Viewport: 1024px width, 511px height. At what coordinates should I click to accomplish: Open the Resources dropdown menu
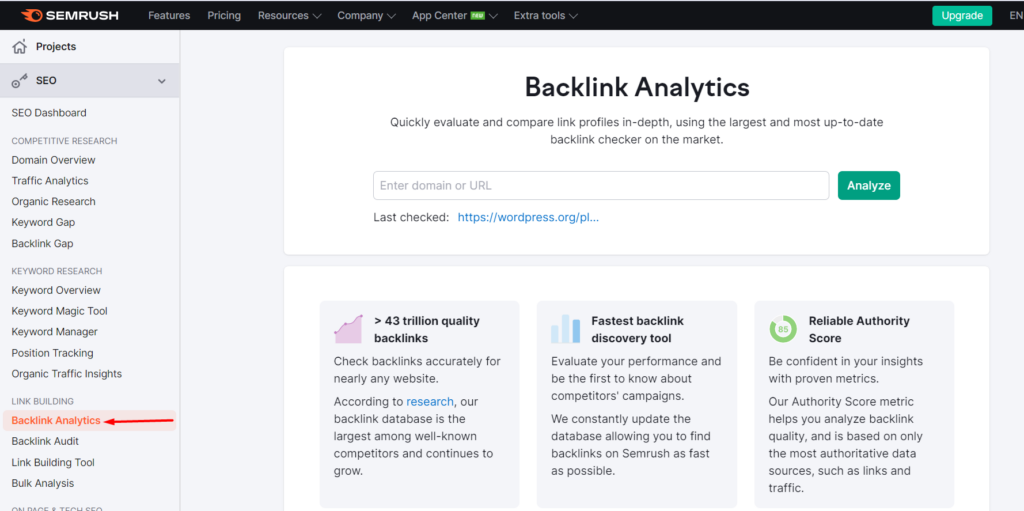(x=289, y=15)
